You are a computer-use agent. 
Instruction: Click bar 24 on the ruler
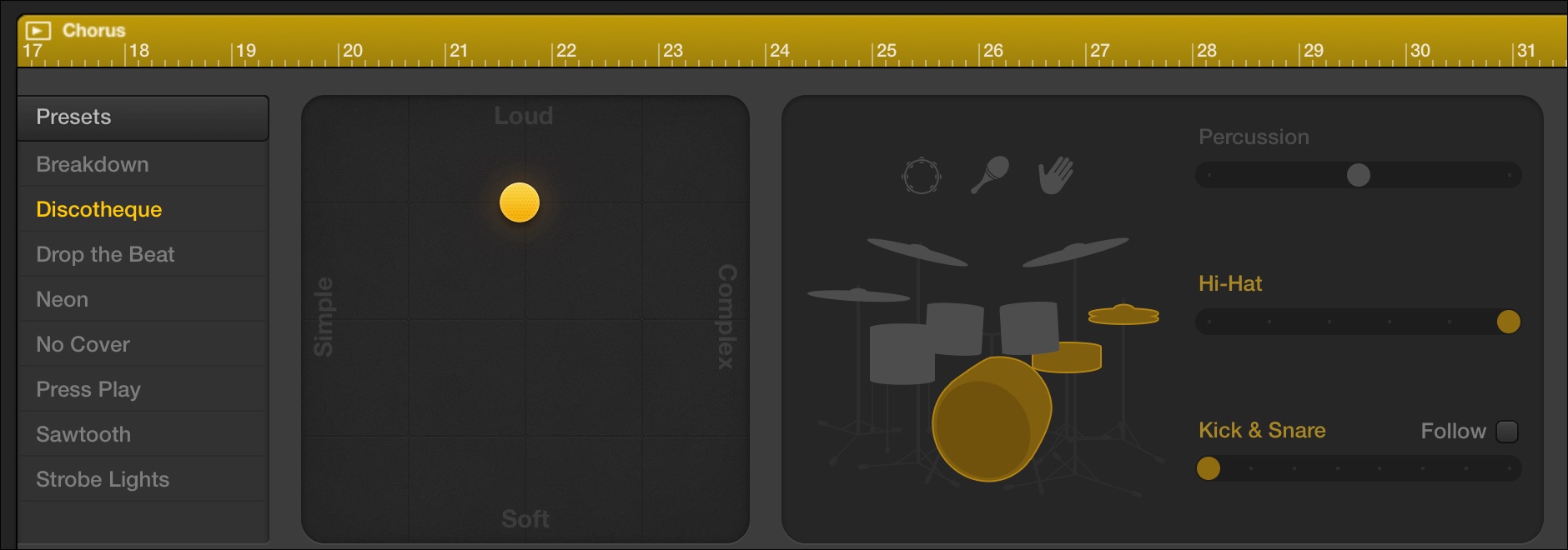coord(779,50)
